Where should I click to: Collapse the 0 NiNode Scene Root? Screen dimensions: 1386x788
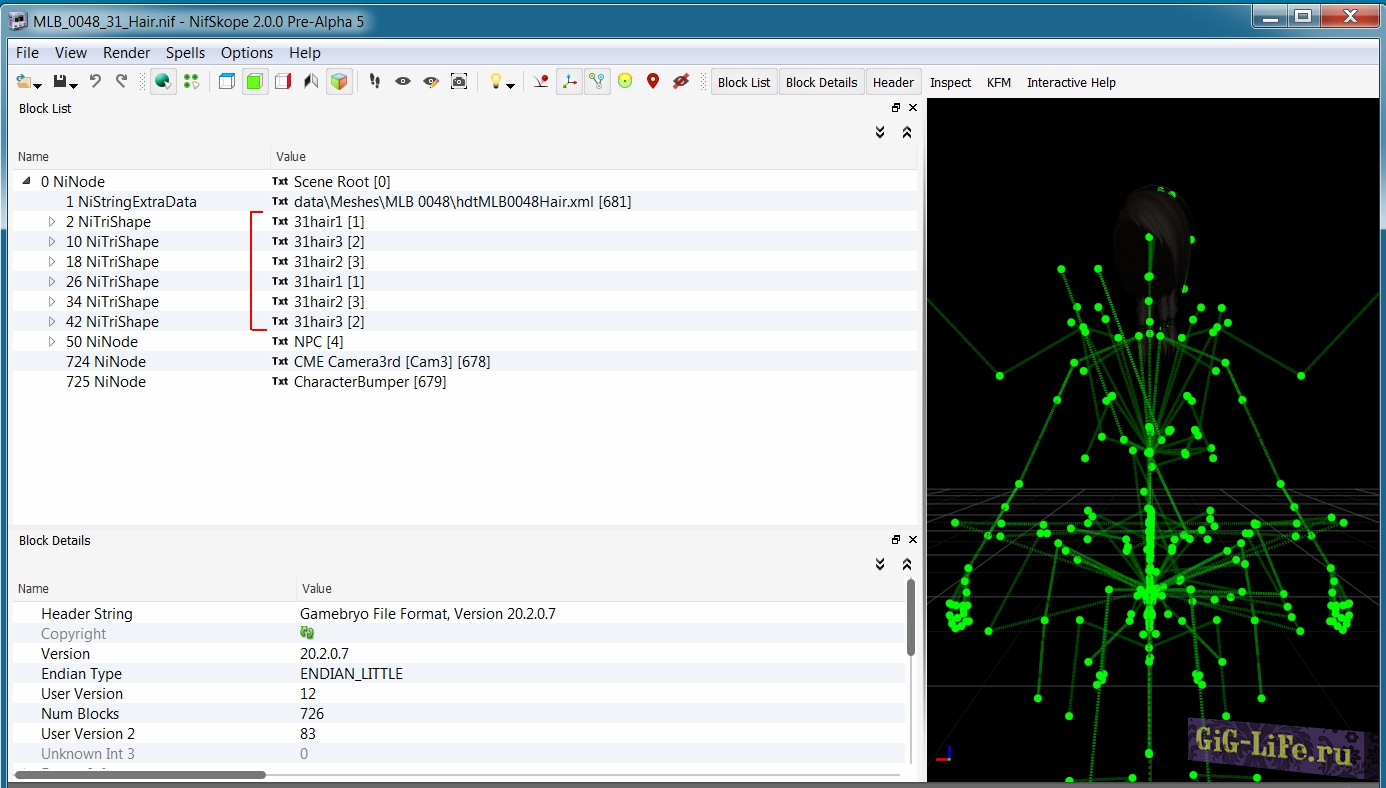(26, 182)
